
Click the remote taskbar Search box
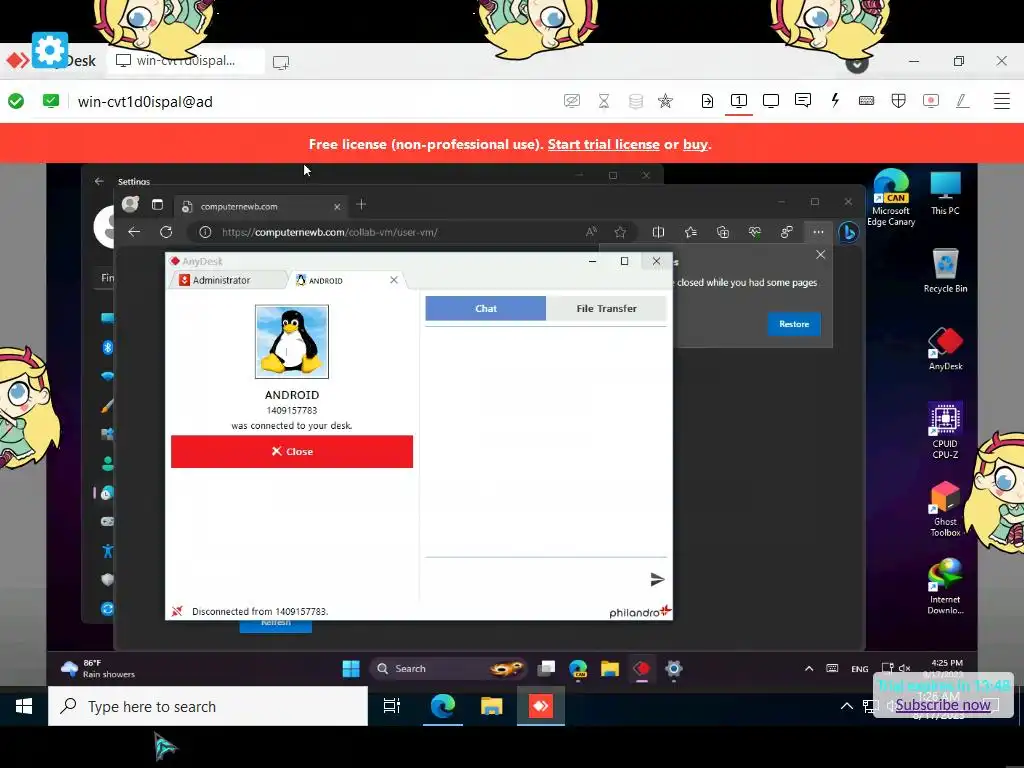point(448,669)
